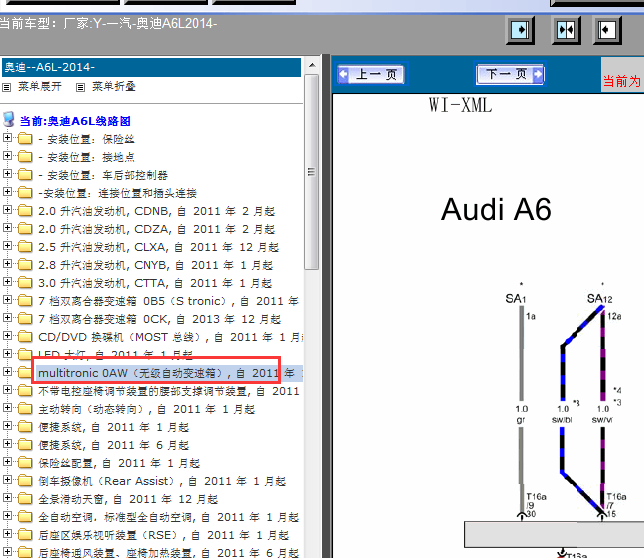644x558 pixels.
Task: Click the CLXA engine folder icon
Action: tap(25, 247)
